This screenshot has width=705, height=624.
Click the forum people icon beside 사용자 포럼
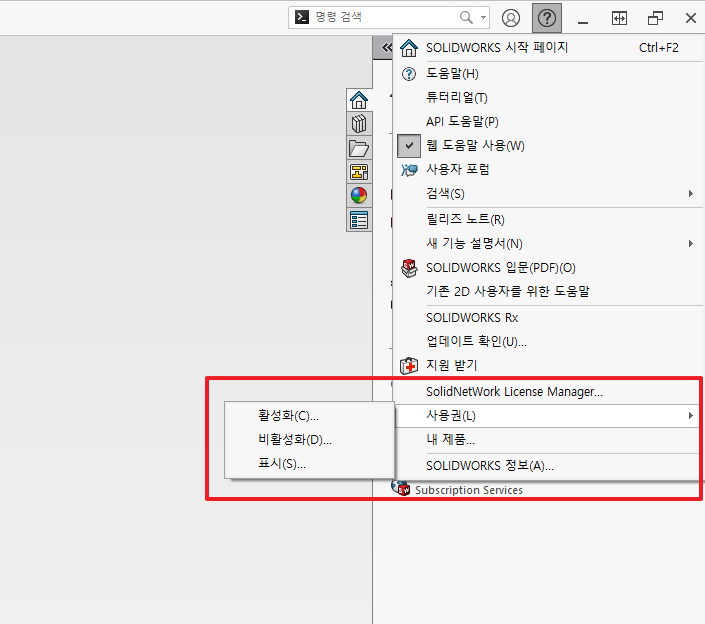(409, 170)
